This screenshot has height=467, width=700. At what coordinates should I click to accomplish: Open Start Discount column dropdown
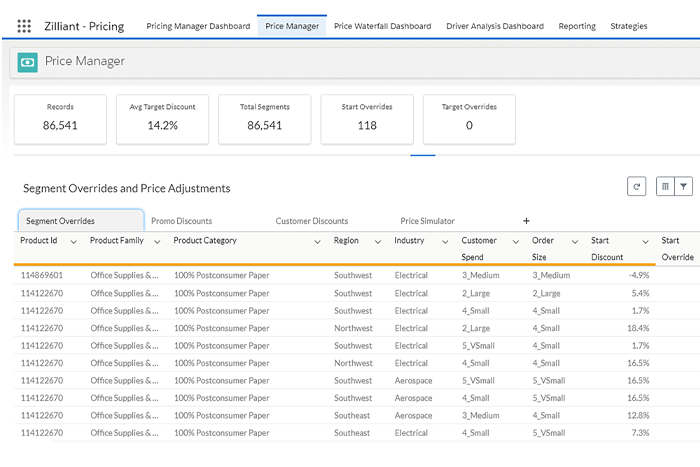[x=644, y=242]
